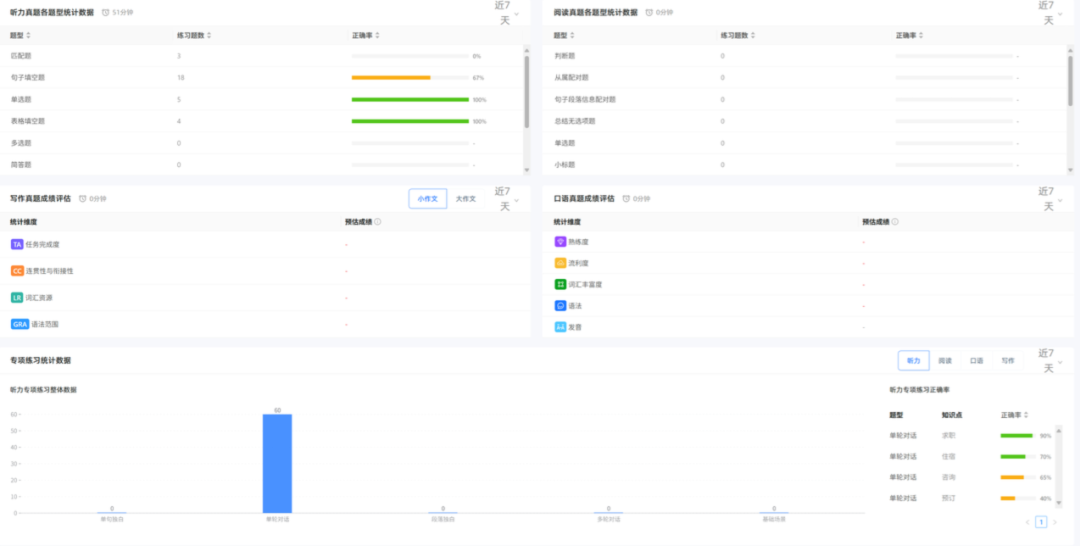Go to page 1 in pagination
The image size is (1080, 546).
point(1041,522)
